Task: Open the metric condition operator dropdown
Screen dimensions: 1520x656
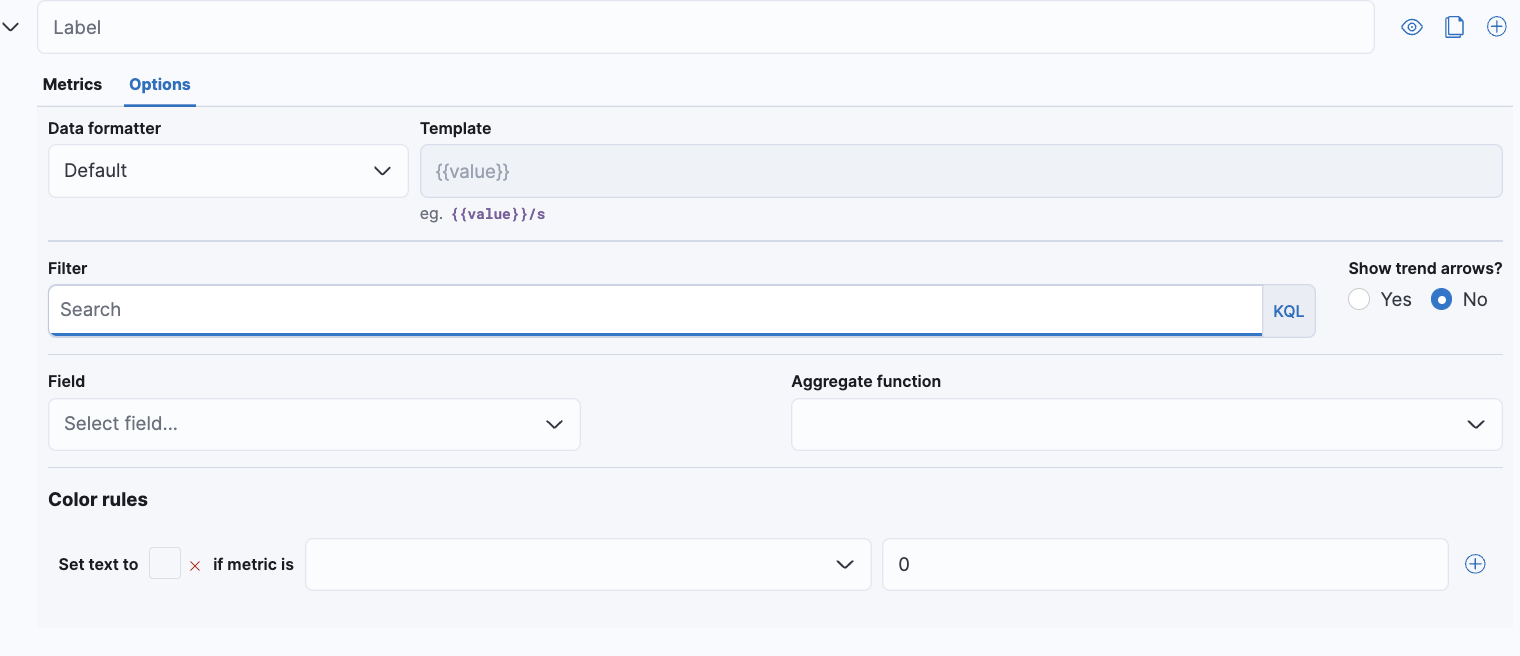Action: point(588,564)
